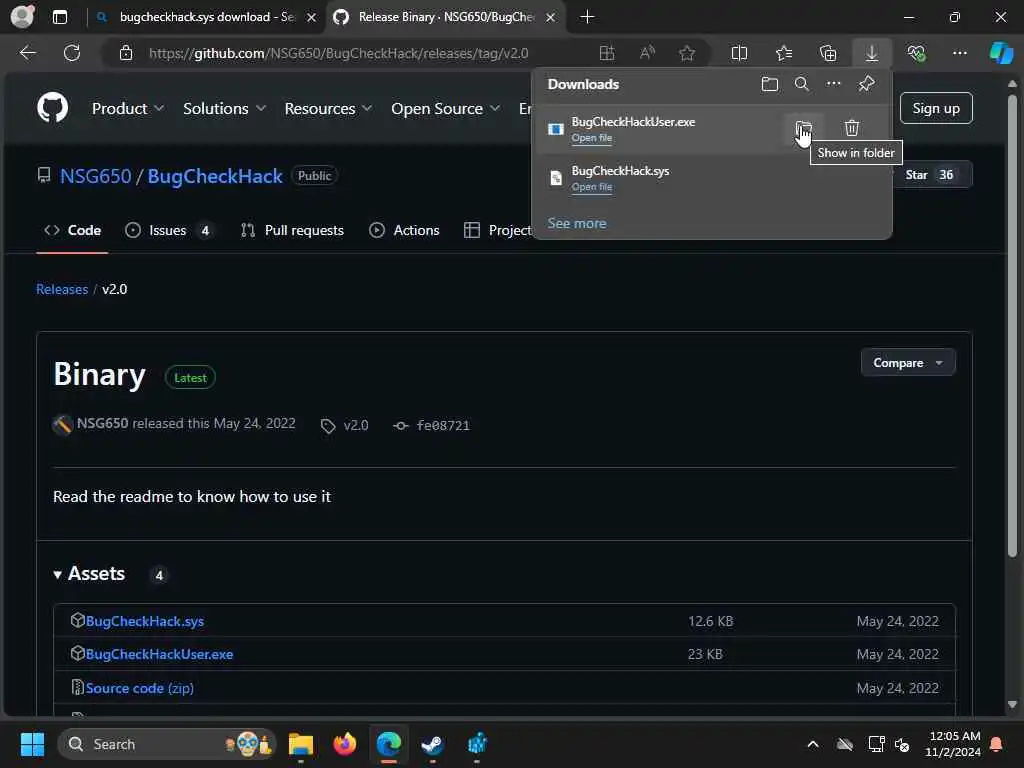Expand the Resources menu

tap(328, 108)
